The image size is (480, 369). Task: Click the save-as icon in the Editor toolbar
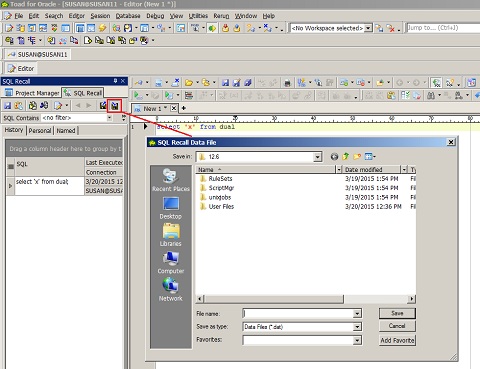pos(236,82)
